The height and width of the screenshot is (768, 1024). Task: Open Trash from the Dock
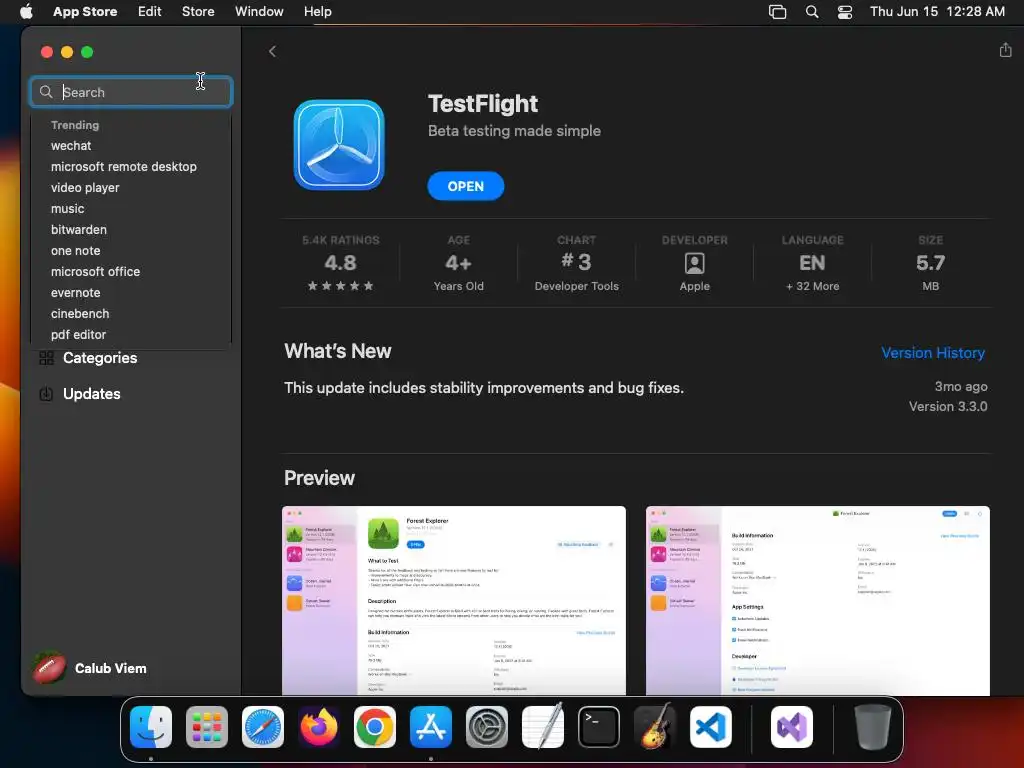coord(872,727)
